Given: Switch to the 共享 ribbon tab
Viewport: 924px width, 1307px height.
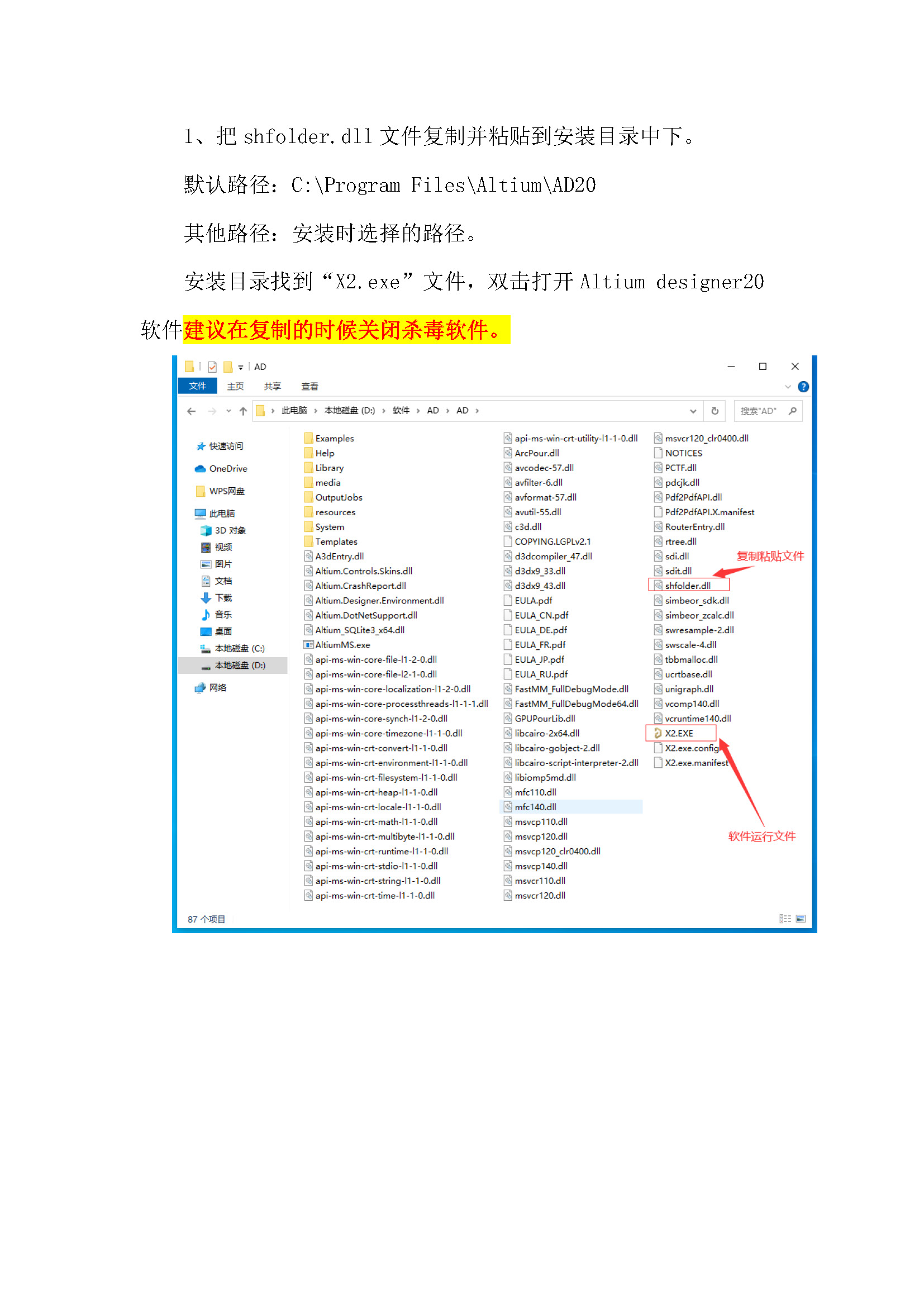Looking at the screenshot, I should pos(273,387).
